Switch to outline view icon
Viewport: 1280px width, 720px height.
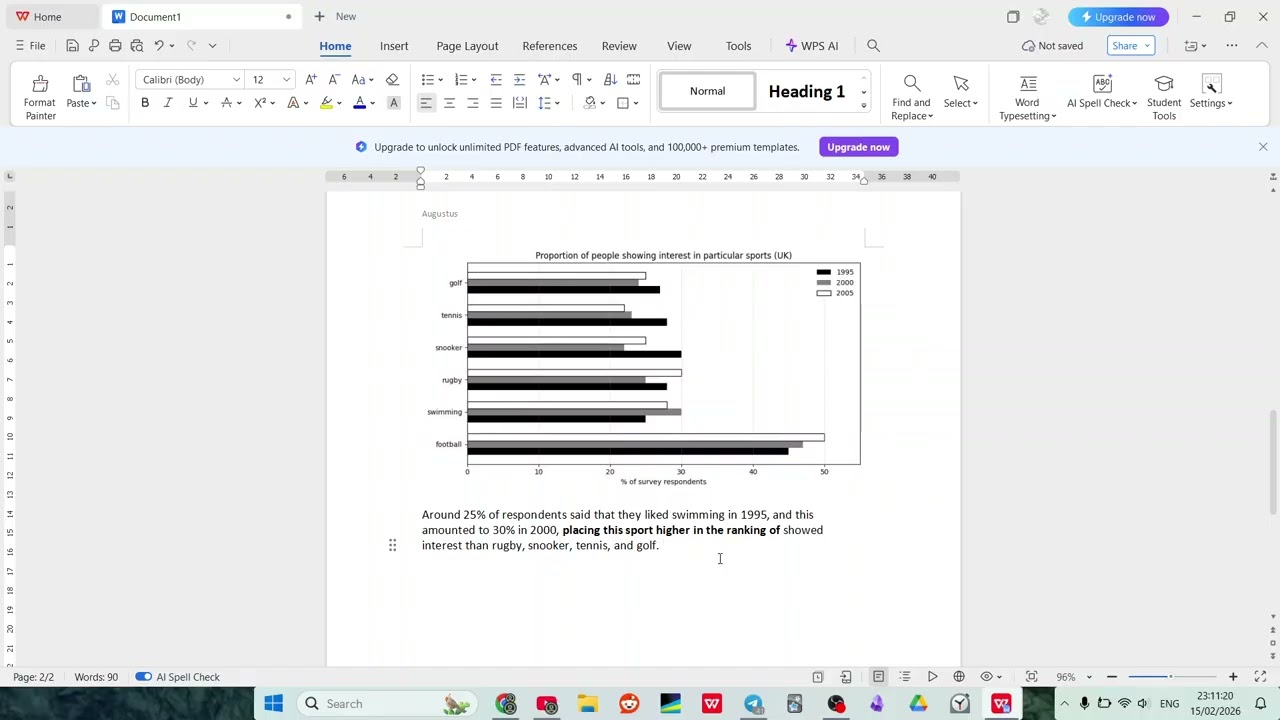coord(905,677)
